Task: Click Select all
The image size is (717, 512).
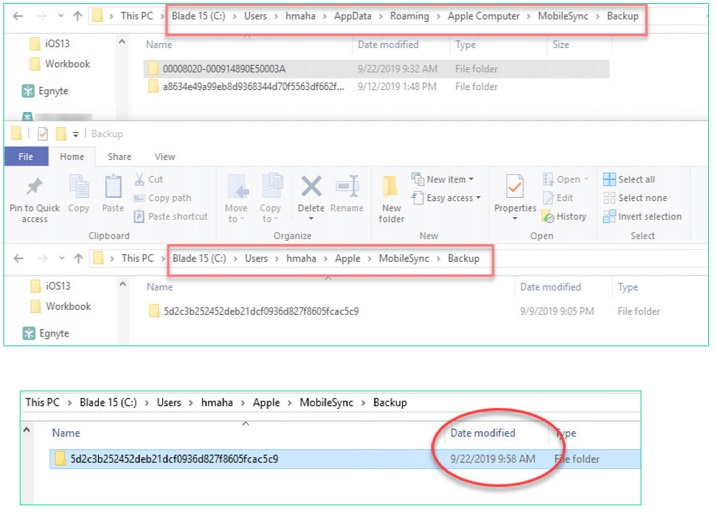Action: [x=629, y=179]
